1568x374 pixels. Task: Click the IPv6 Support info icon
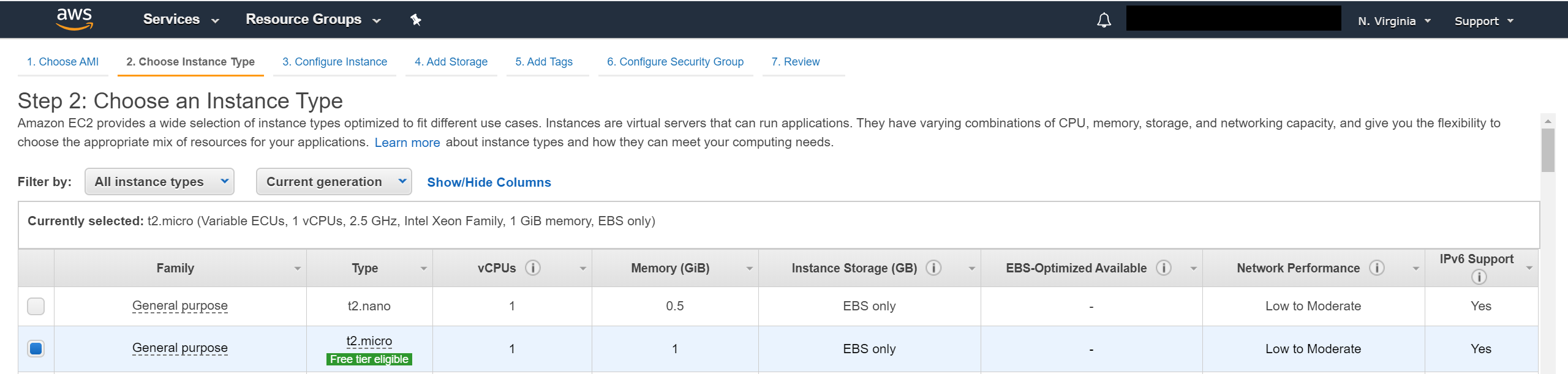click(1479, 277)
